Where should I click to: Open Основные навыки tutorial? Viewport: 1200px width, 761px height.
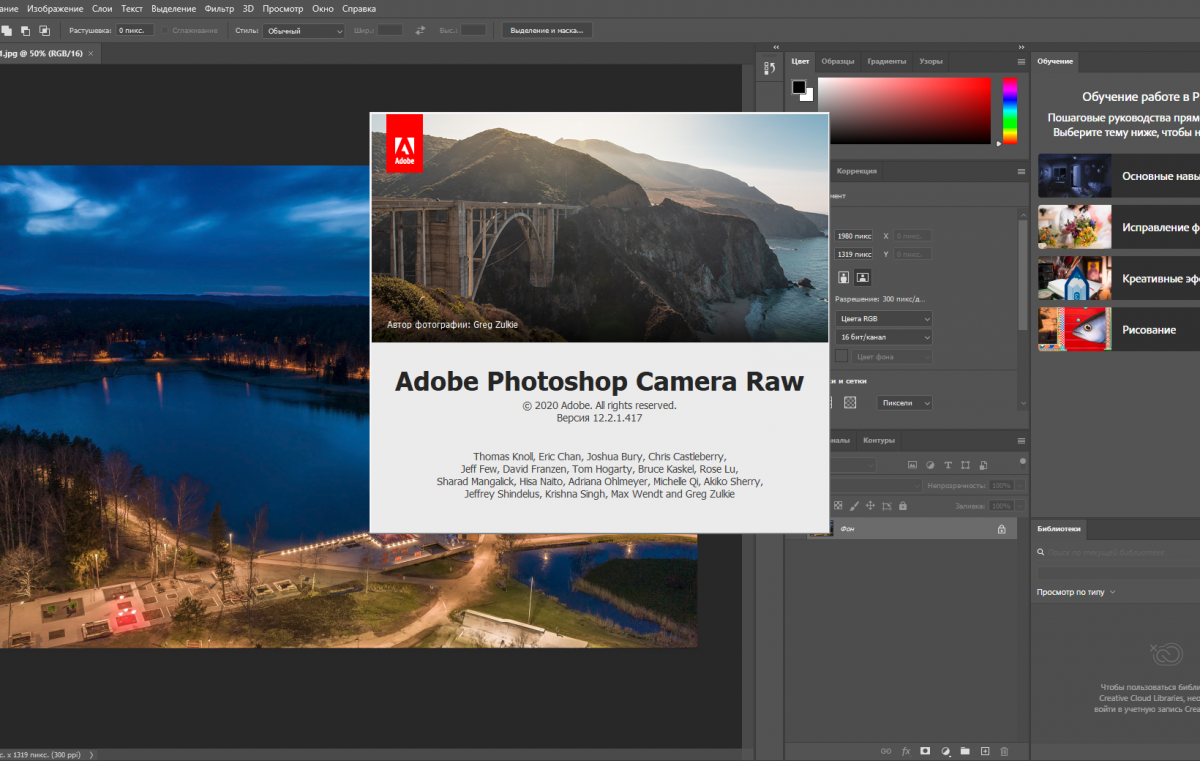[1119, 176]
